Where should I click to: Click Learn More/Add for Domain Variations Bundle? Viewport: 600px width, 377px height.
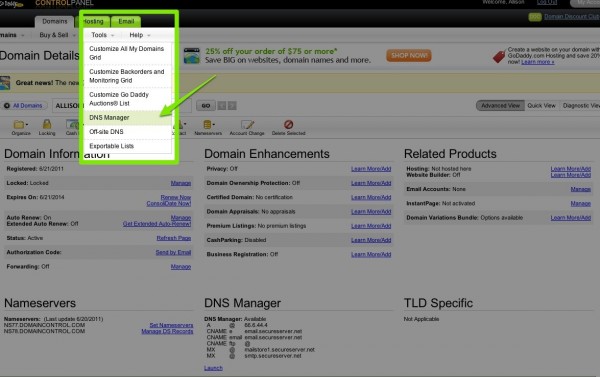(571, 217)
